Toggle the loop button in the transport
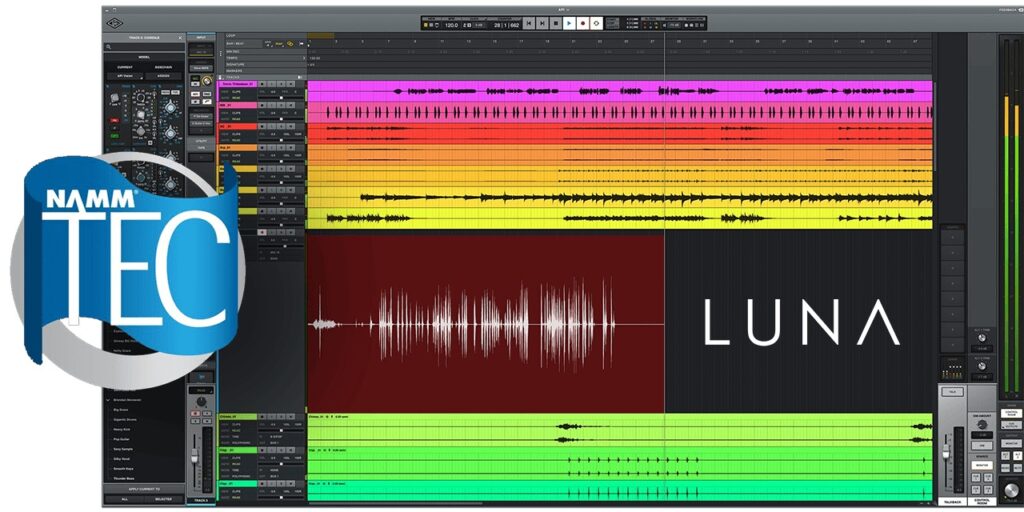This screenshot has width=1024, height=512. pos(596,24)
